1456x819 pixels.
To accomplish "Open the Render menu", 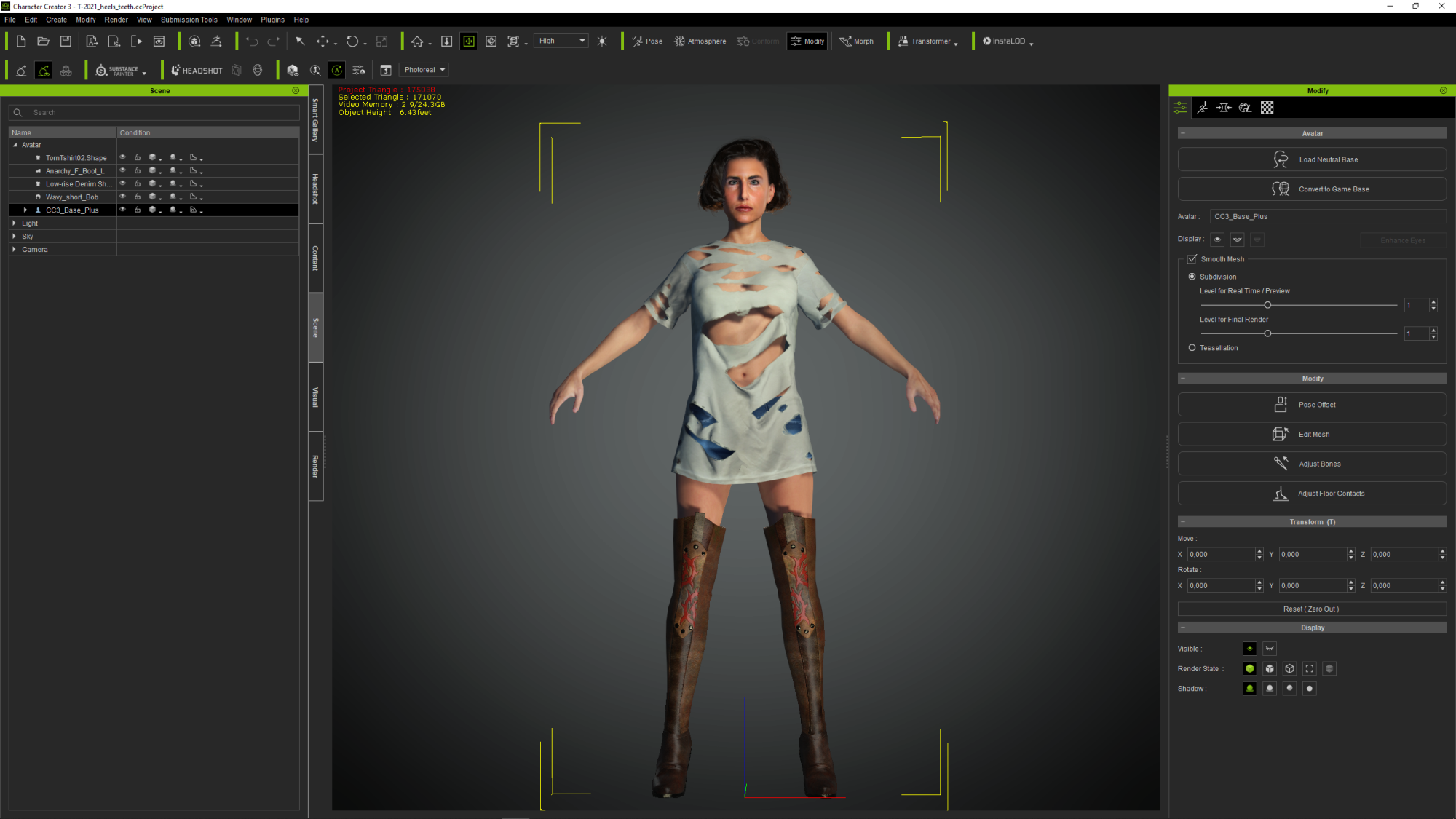I will click(116, 20).
